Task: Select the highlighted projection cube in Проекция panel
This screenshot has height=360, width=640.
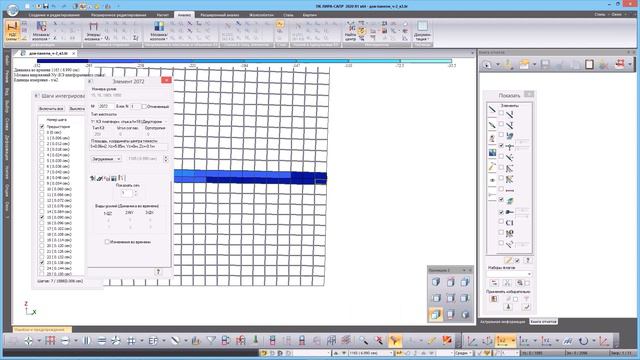Action: pyautogui.click(x=436, y=314)
